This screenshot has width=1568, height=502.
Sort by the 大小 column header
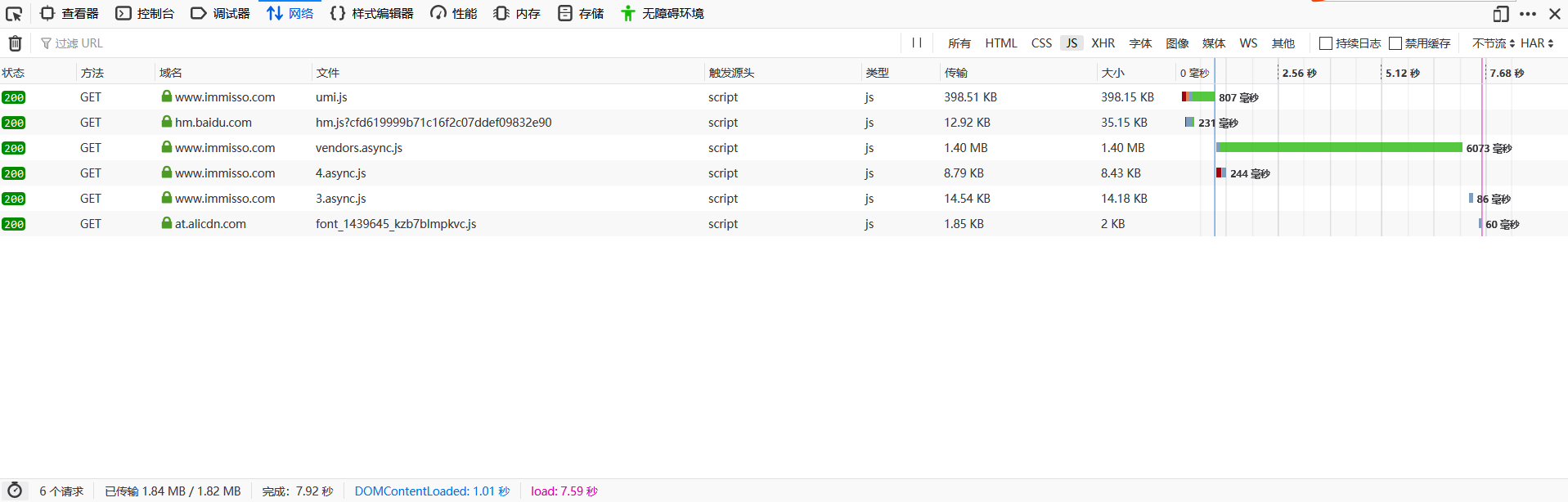1112,73
